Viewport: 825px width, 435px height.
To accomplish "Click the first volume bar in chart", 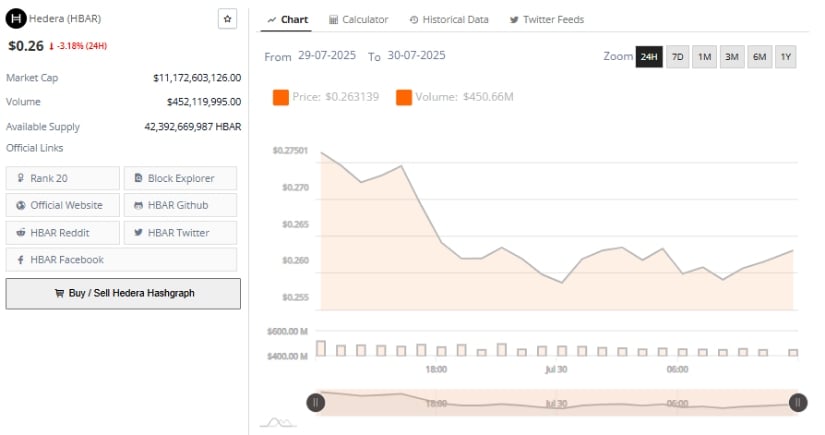I will 320,348.
